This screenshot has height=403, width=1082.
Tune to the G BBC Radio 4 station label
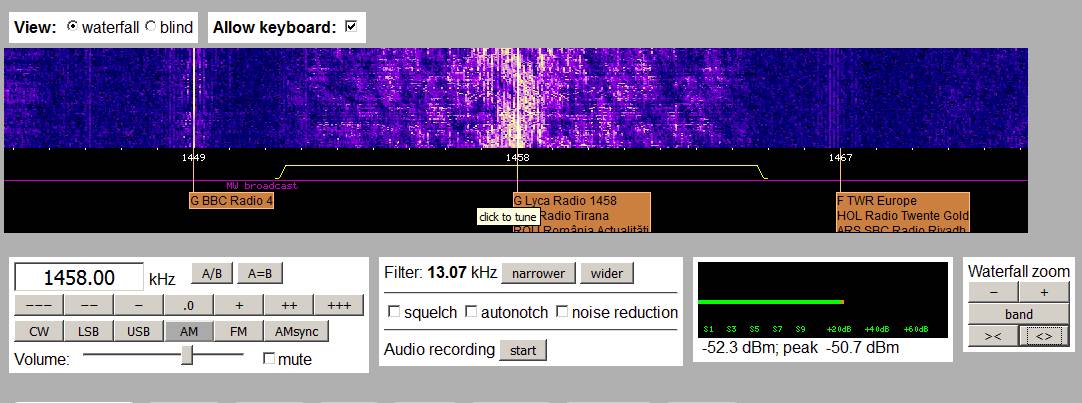pos(232,200)
